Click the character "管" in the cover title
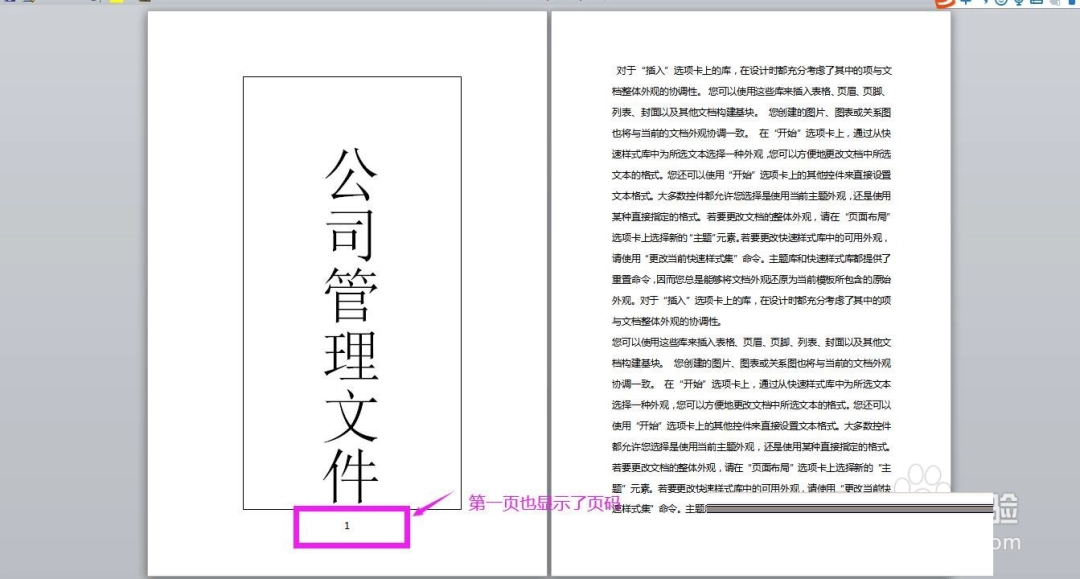Image resolution: width=1080 pixels, height=579 pixels. click(351, 295)
